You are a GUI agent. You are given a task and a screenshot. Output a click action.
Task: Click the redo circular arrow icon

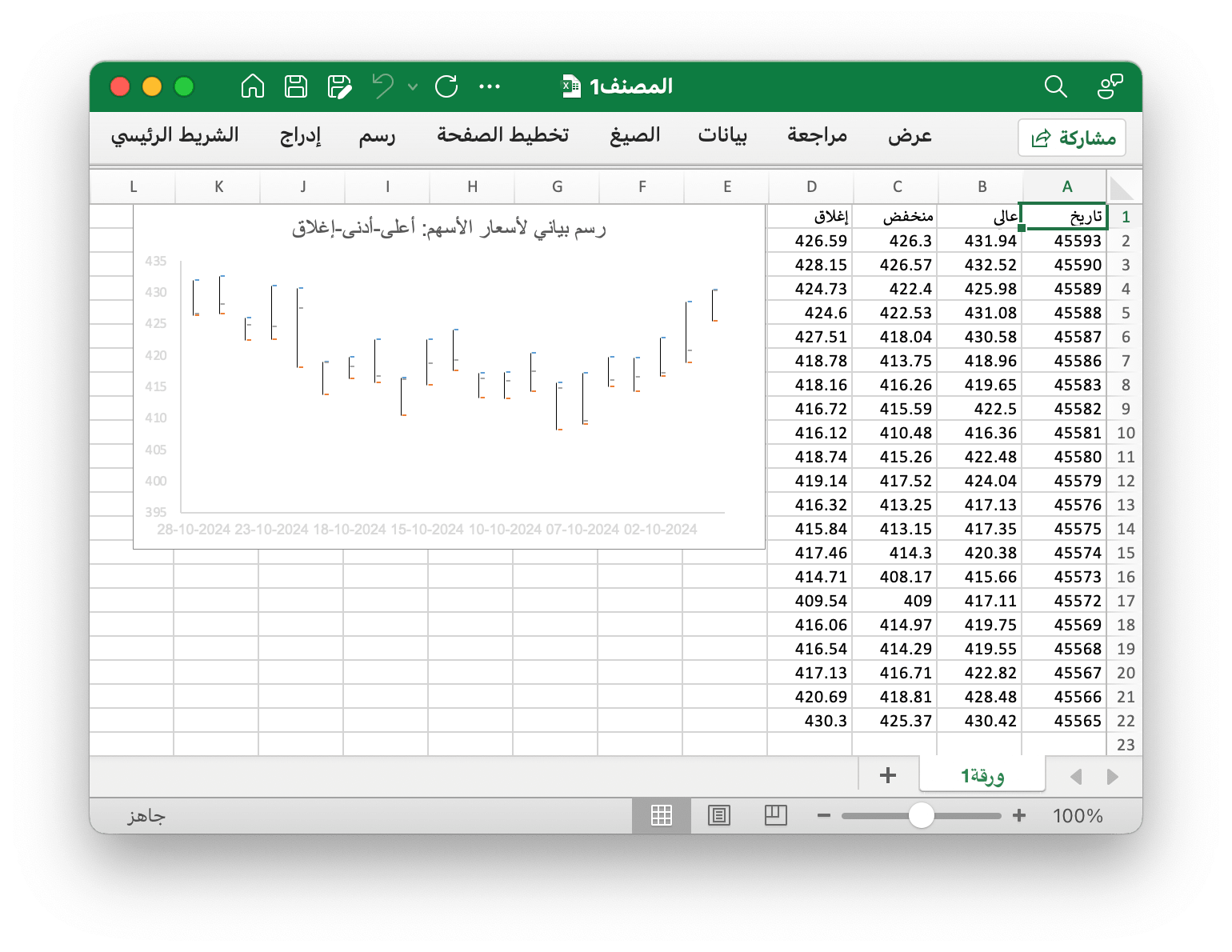tap(446, 86)
